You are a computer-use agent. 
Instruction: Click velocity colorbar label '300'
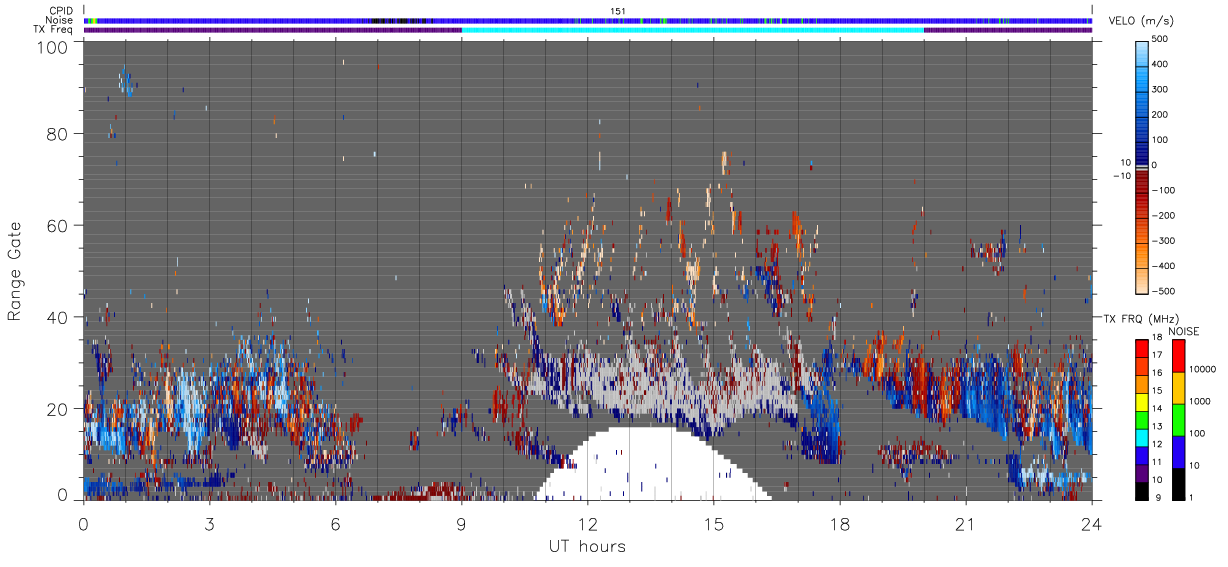(x=1160, y=89)
